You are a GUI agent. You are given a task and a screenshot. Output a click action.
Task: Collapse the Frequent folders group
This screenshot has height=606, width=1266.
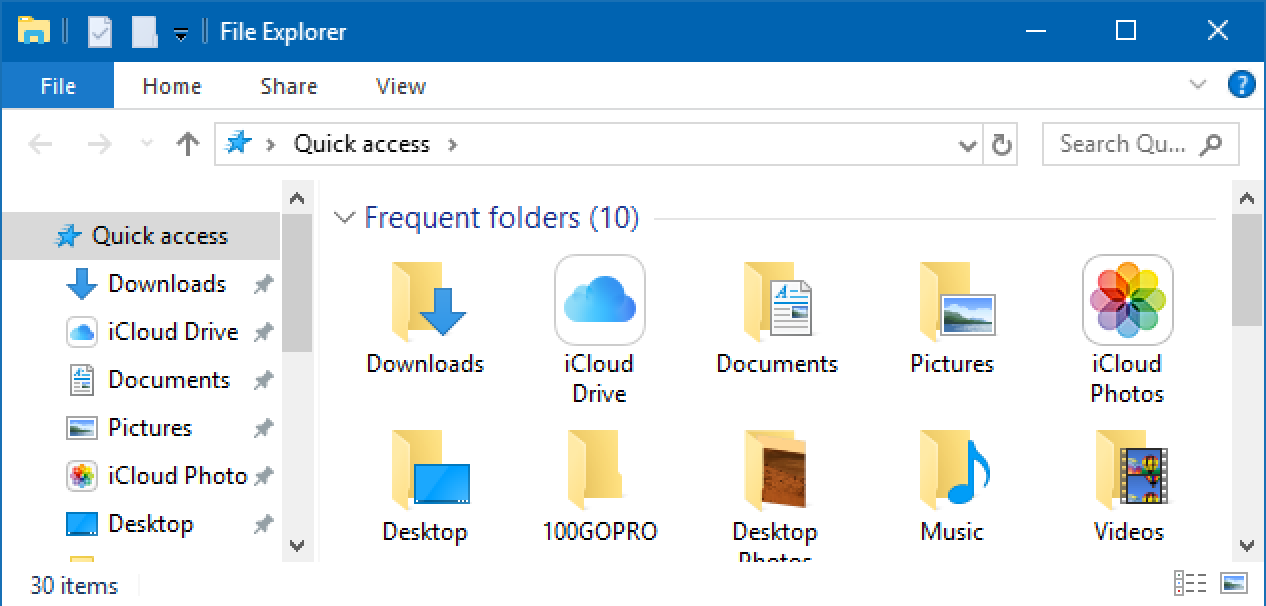345,217
